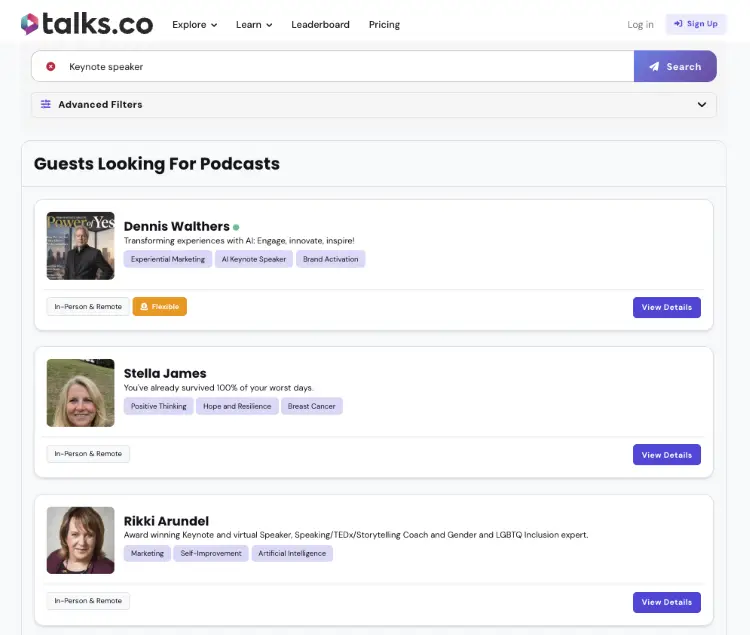
Task: Click Rikki Arundel 'Award winning Keynote' description
Action: point(356,535)
